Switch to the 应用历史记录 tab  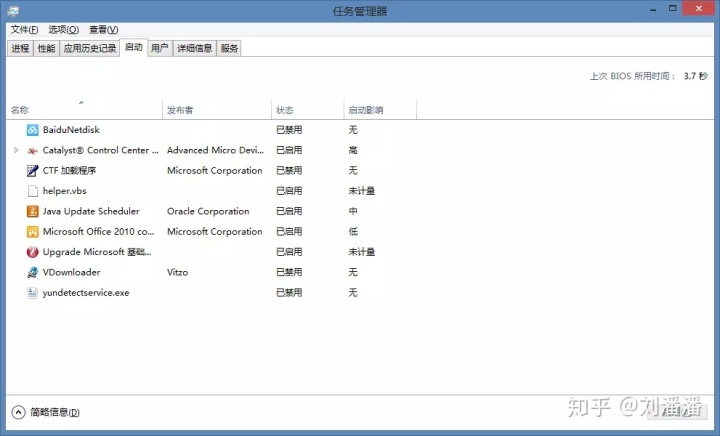click(90, 48)
